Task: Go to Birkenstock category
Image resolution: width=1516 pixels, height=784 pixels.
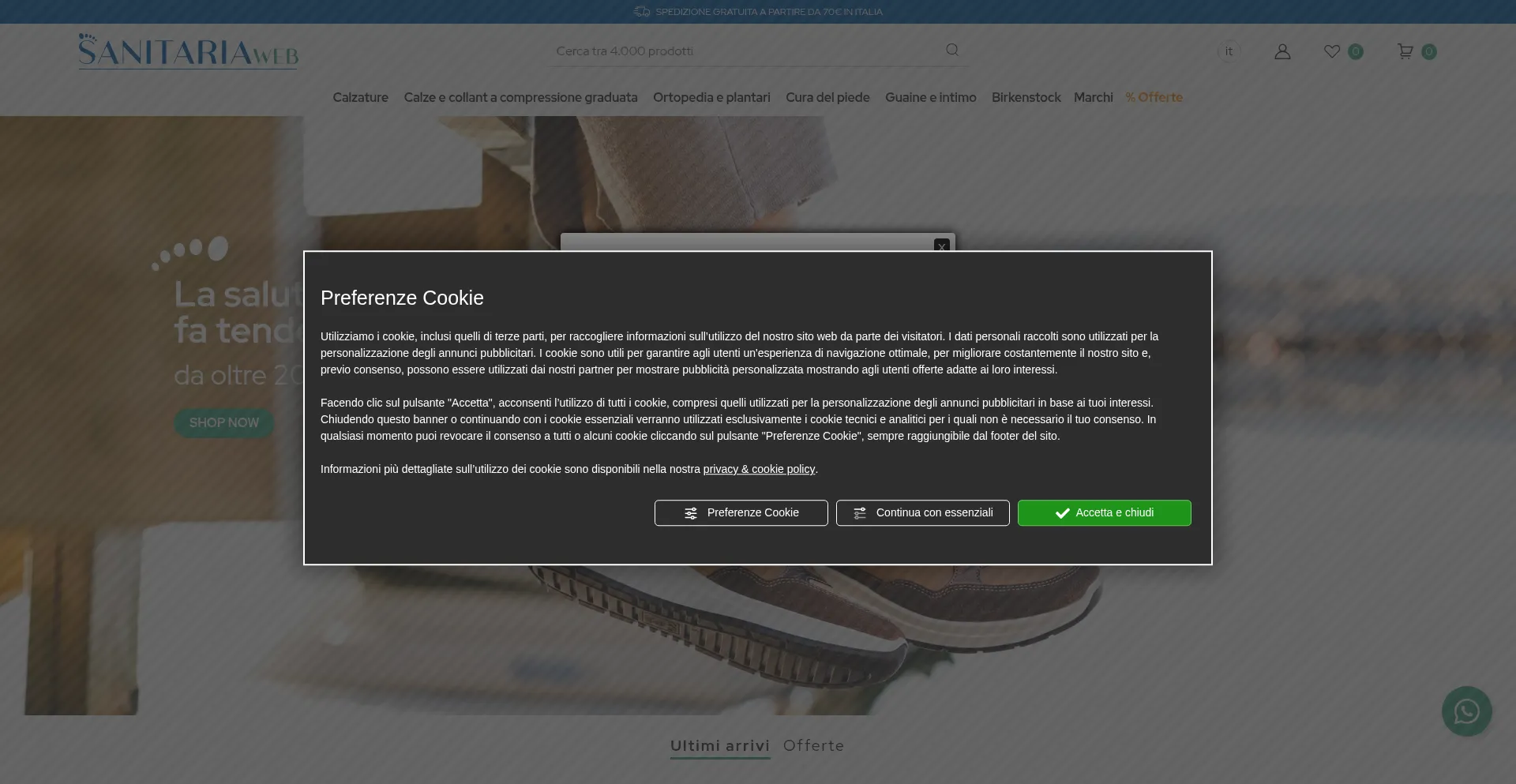Action: (1026, 97)
